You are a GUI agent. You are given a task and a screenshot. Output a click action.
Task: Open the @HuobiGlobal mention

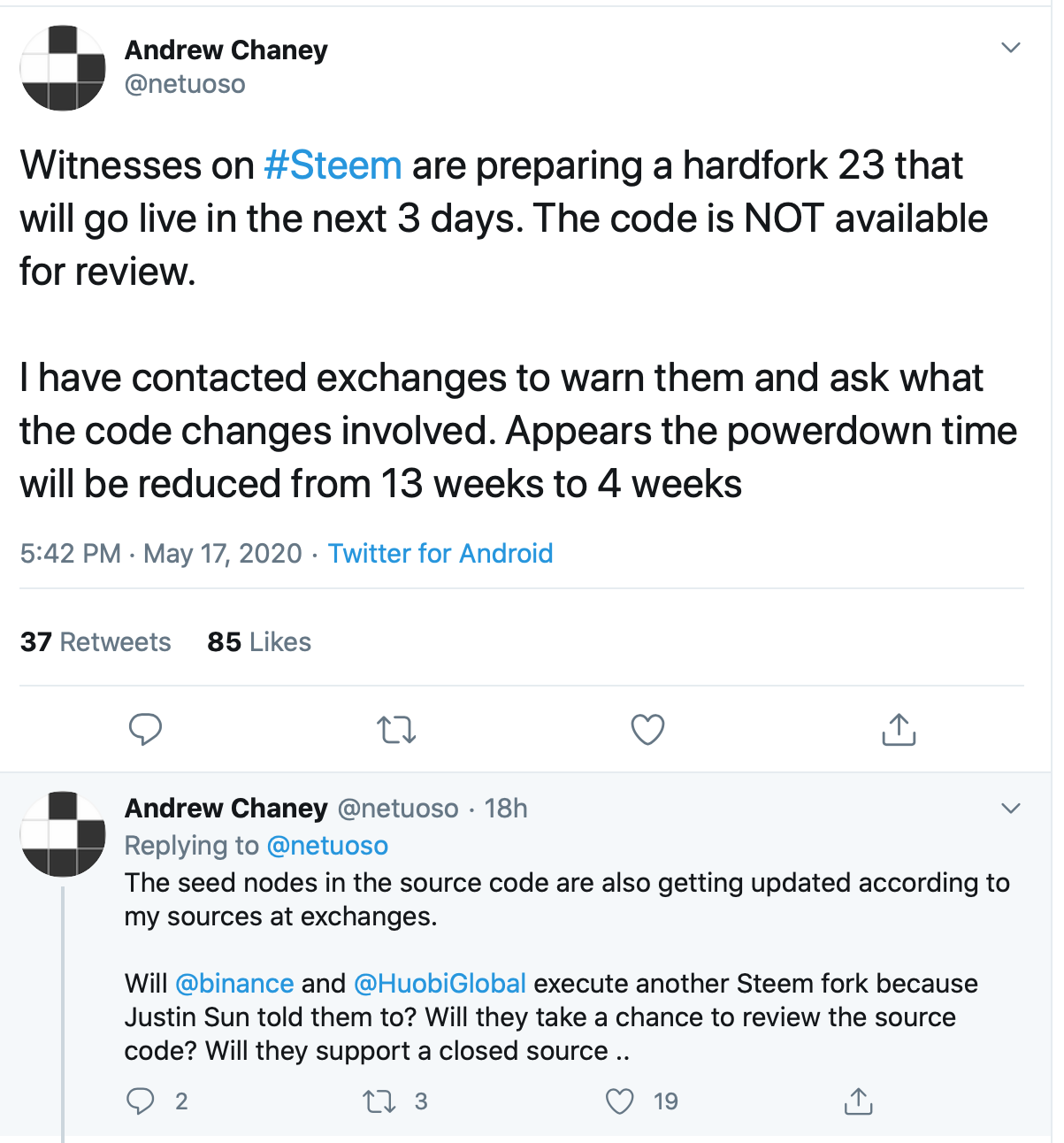[x=440, y=984]
